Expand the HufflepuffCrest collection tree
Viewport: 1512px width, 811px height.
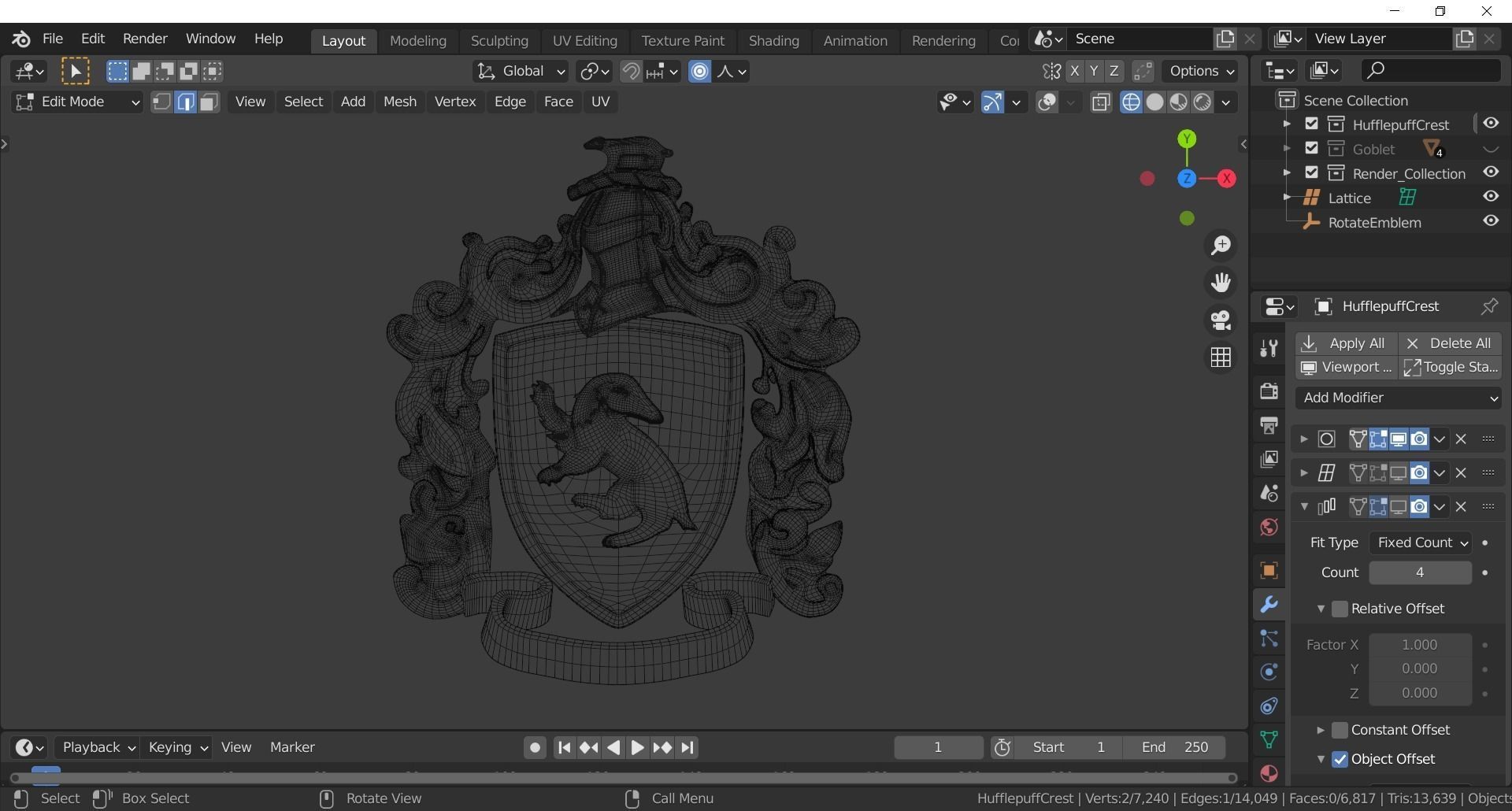1286,124
